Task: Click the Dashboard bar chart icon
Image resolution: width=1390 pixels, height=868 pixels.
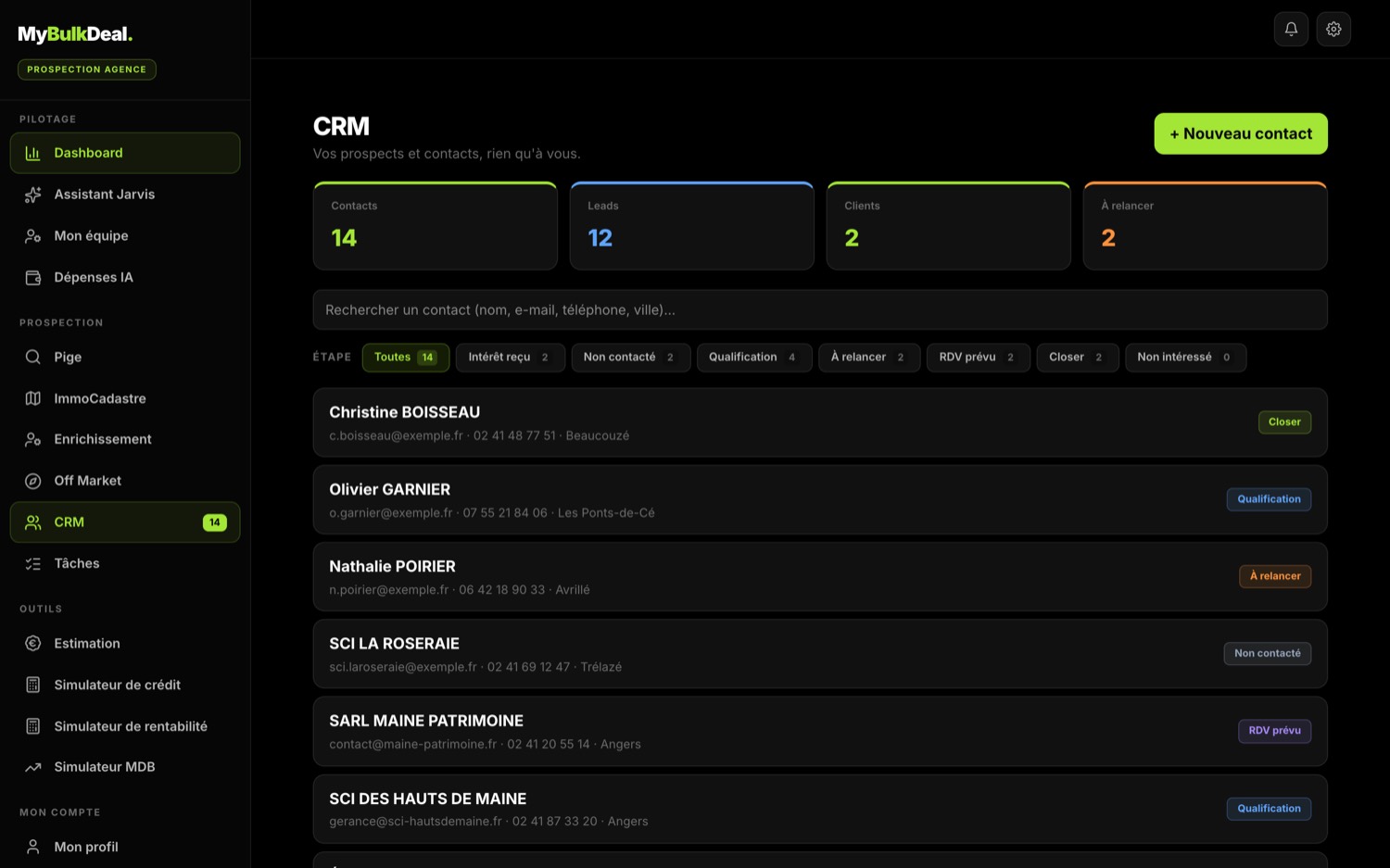Action: pos(33,153)
